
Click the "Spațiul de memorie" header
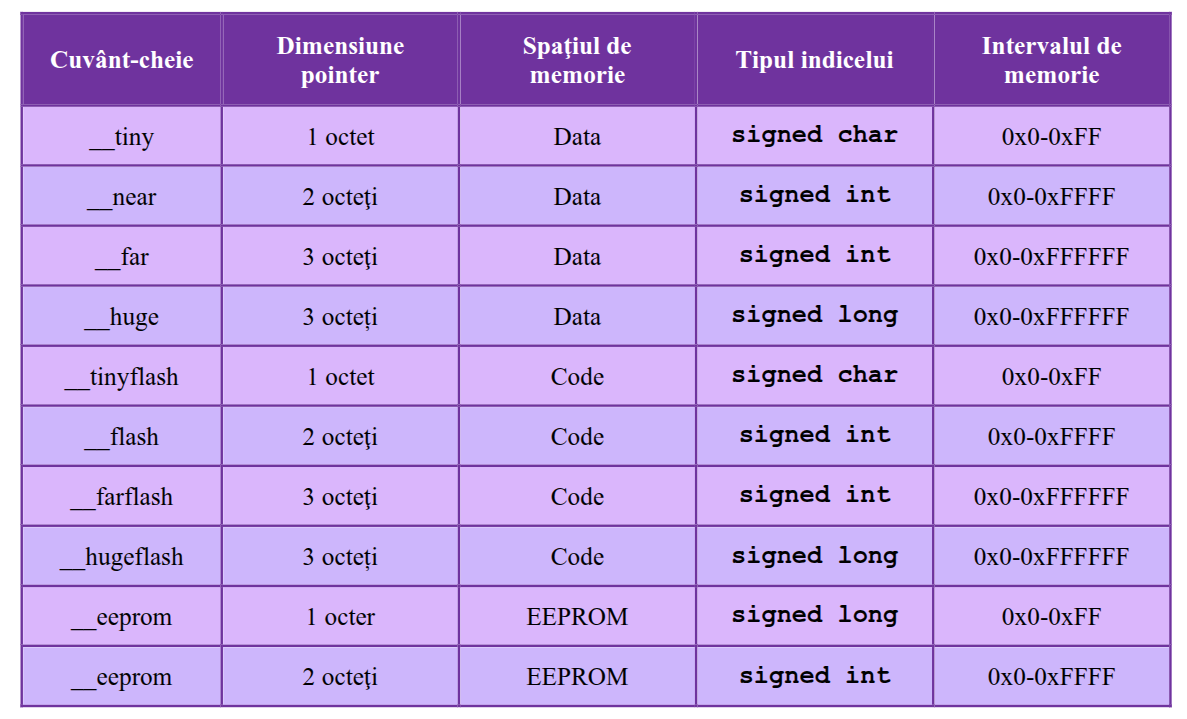[x=577, y=60]
